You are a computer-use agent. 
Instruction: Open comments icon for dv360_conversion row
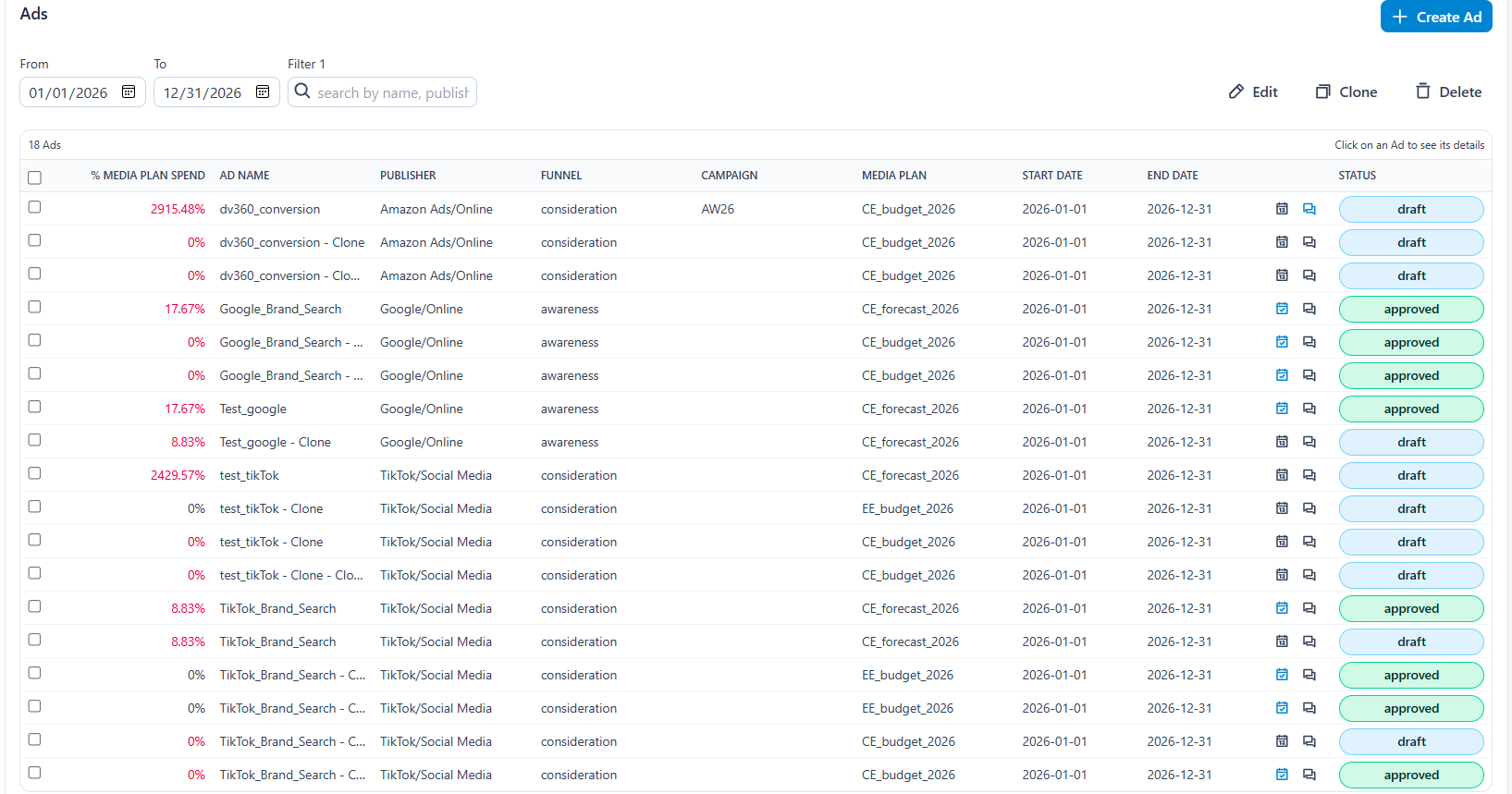pyautogui.click(x=1309, y=209)
